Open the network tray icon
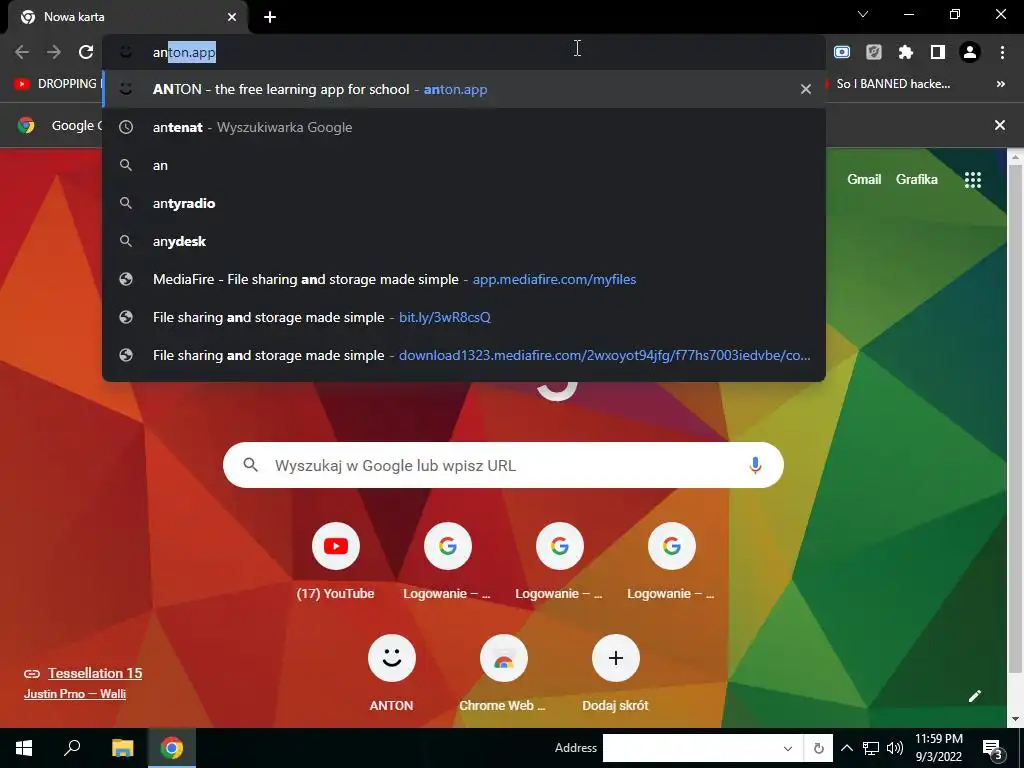This screenshot has width=1024, height=768. (871, 748)
